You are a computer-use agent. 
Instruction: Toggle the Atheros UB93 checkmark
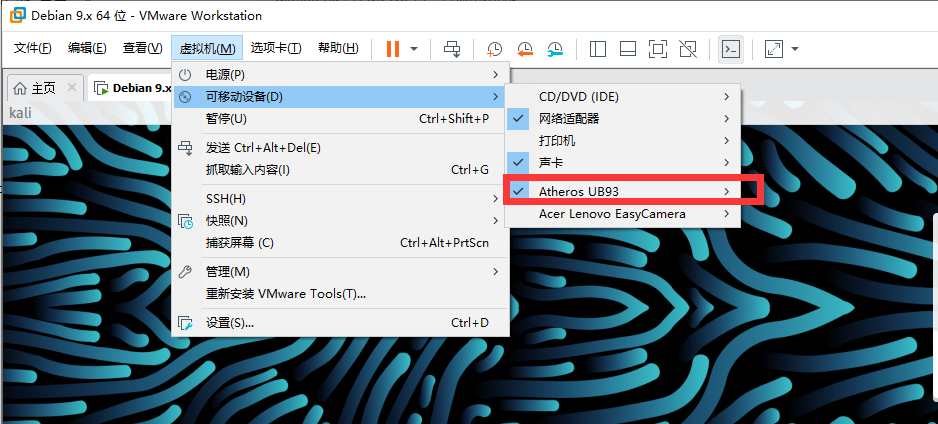[518, 191]
